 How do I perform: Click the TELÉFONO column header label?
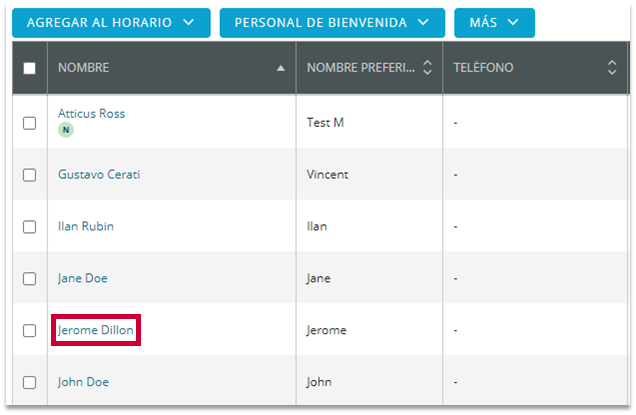(x=483, y=68)
